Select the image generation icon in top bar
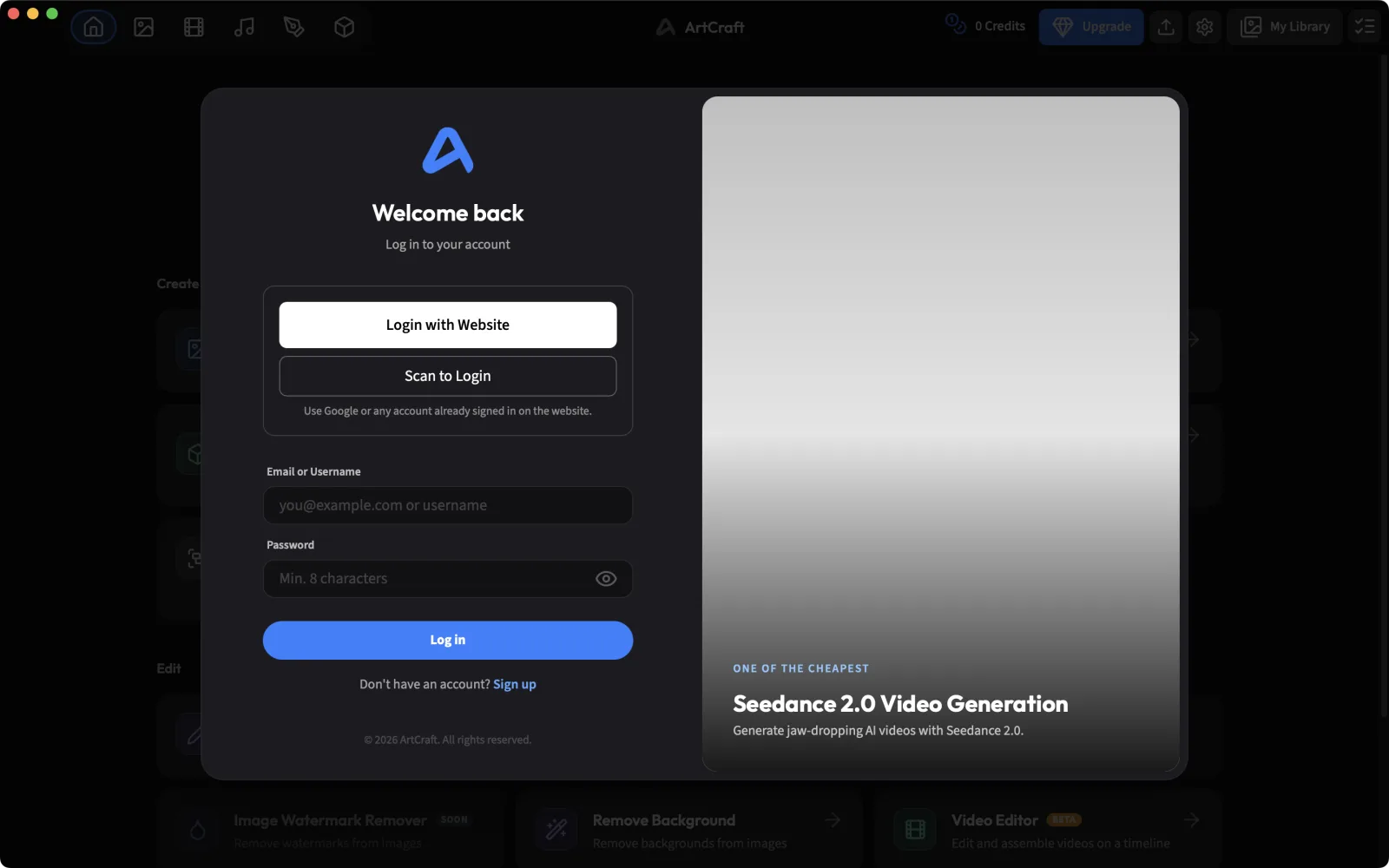The image size is (1389, 868). [144, 27]
